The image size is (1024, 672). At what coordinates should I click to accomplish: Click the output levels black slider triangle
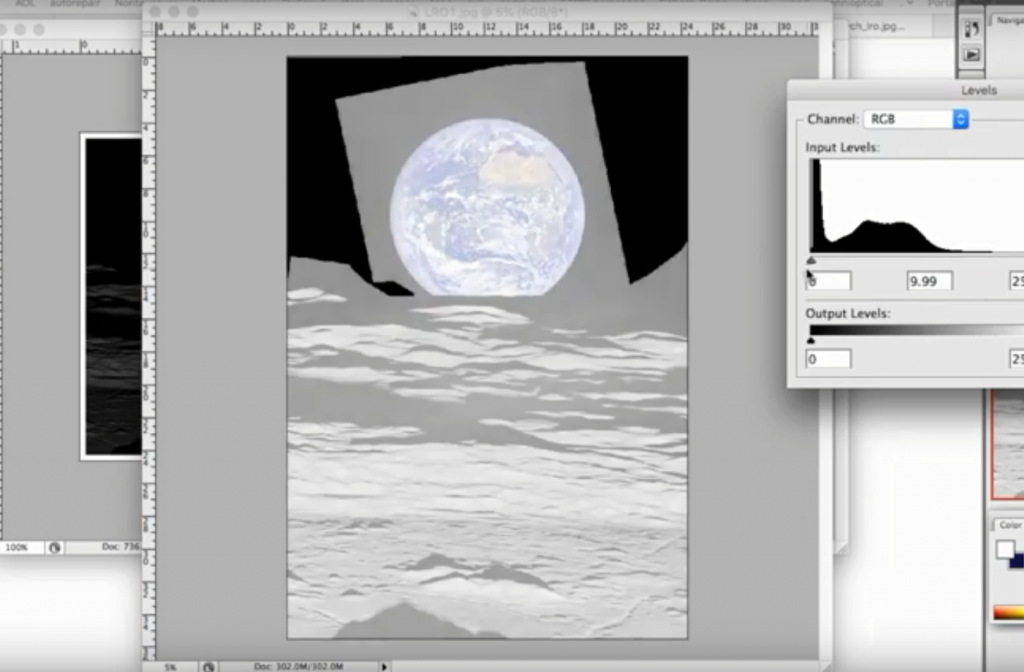pyautogui.click(x=811, y=340)
